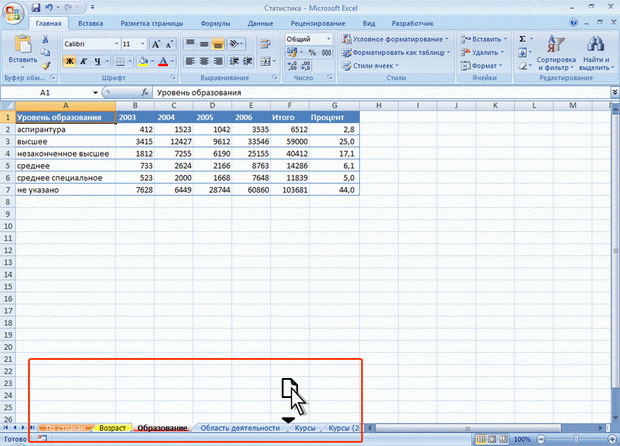This screenshot has height=446, width=620.
Task: Open Условное форматирование dropdown
Action: tap(395, 39)
